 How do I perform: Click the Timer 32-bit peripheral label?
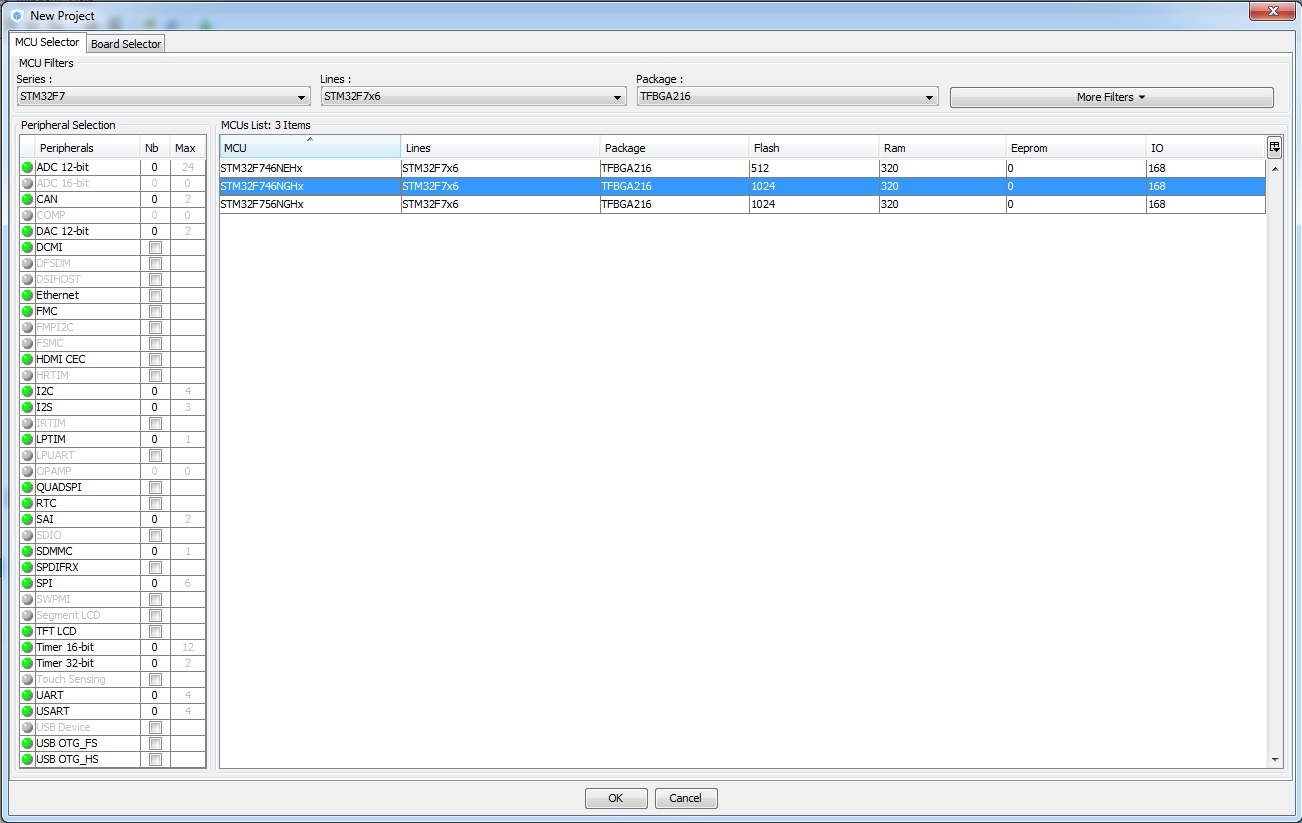pyautogui.click(x=65, y=663)
